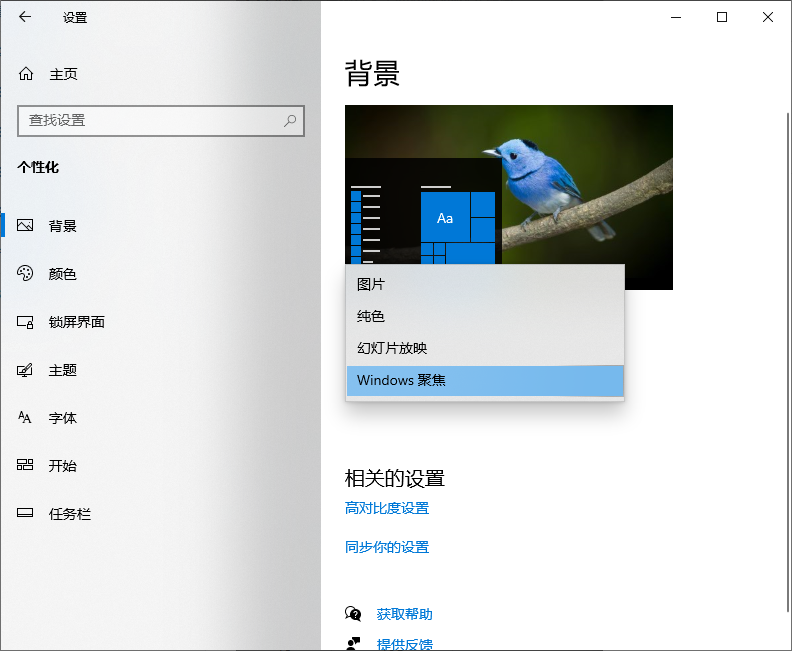This screenshot has width=792, height=651.
Task: Click the picture icon beside 背景
Action: click(25, 225)
